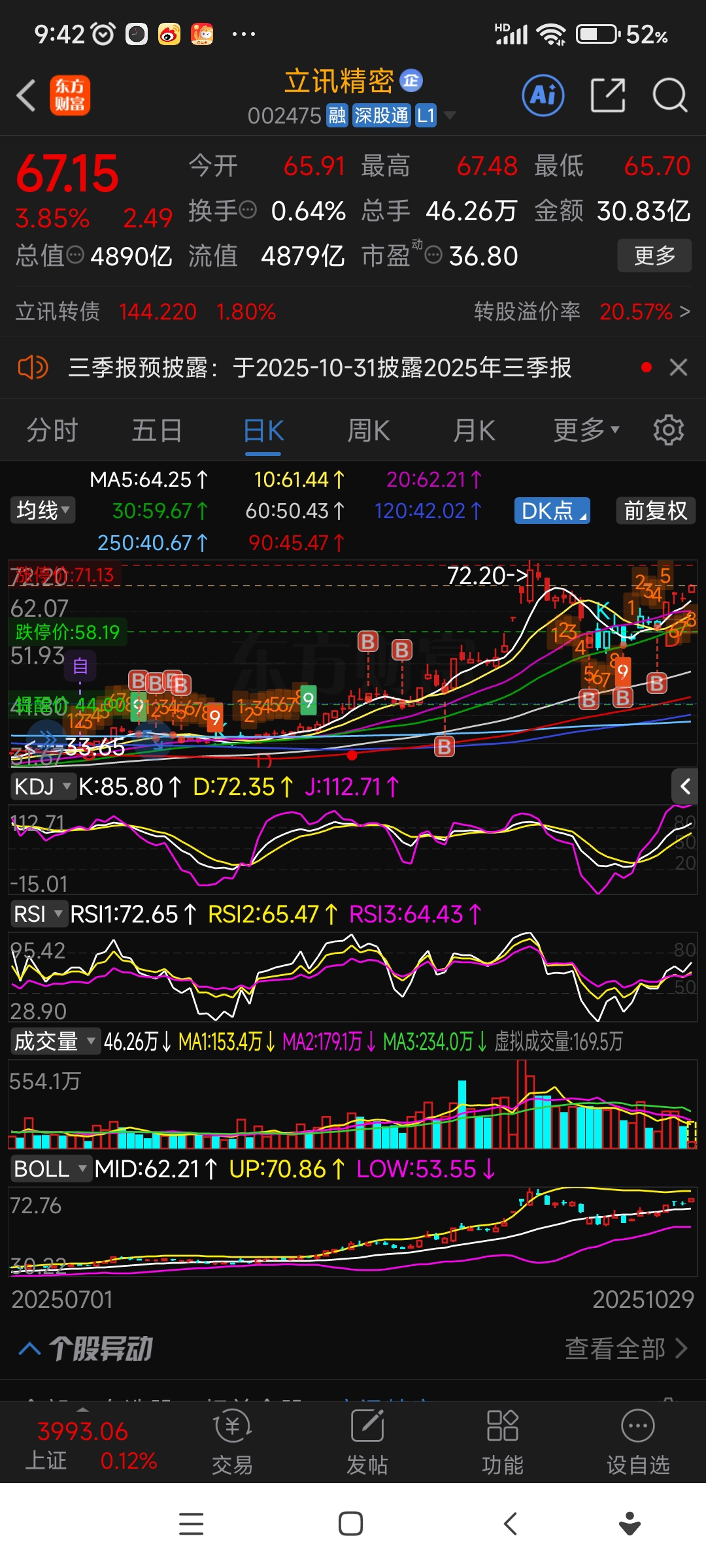
Task: Open the search magnifier icon
Action: (670, 95)
